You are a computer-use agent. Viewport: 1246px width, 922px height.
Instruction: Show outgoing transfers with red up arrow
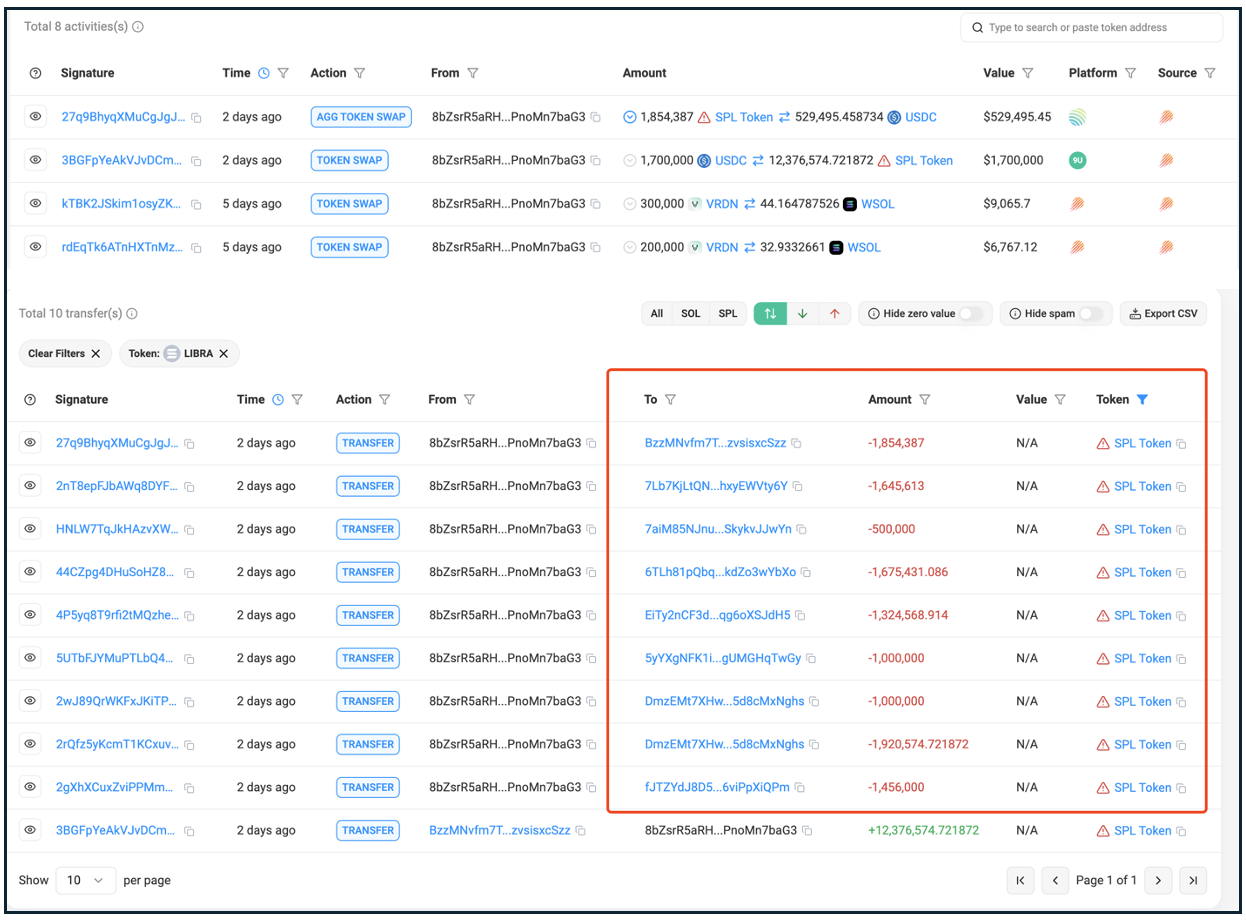coord(834,314)
